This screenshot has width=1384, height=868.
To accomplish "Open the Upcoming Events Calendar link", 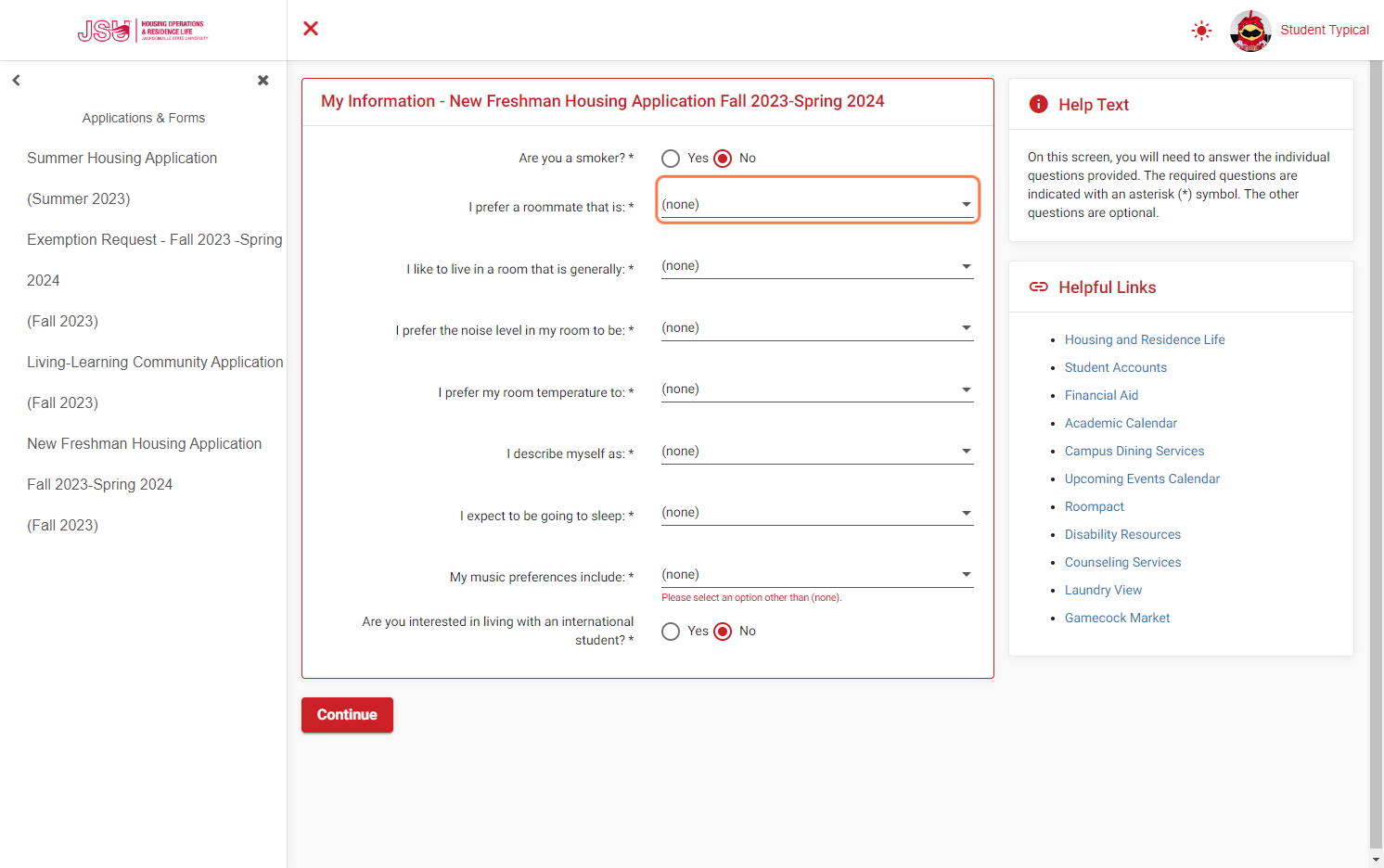I will click(x=1142, y=479).
